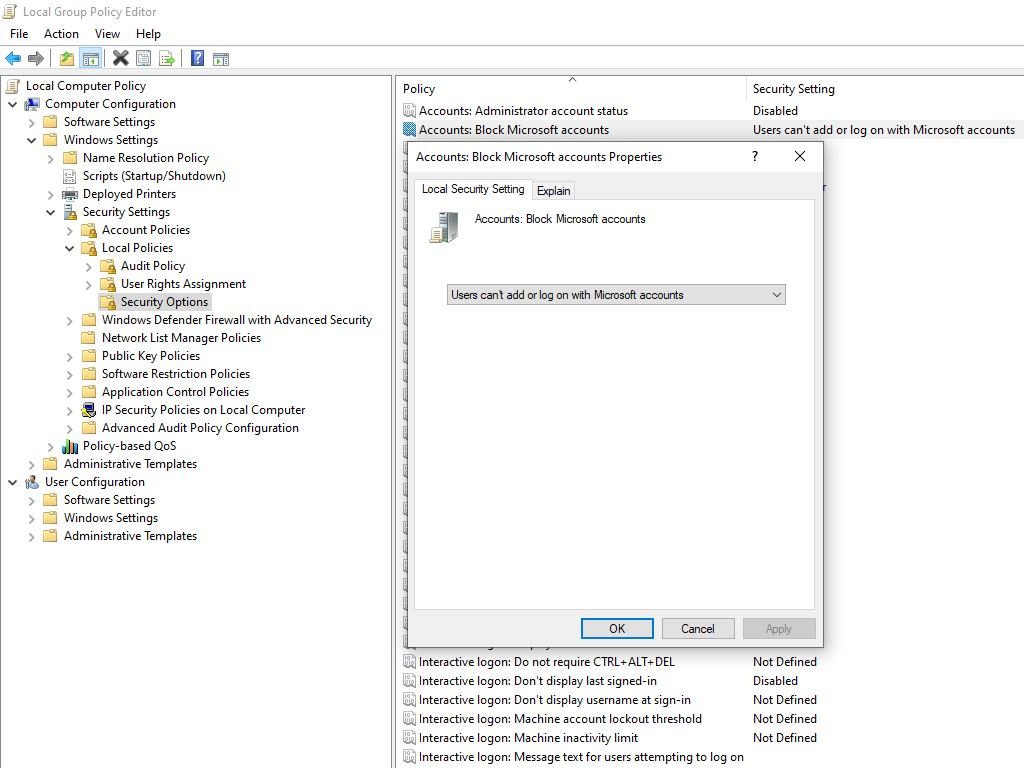
Task: Toggle Show/Hide Action Pane icon
Action: (221, 59)
